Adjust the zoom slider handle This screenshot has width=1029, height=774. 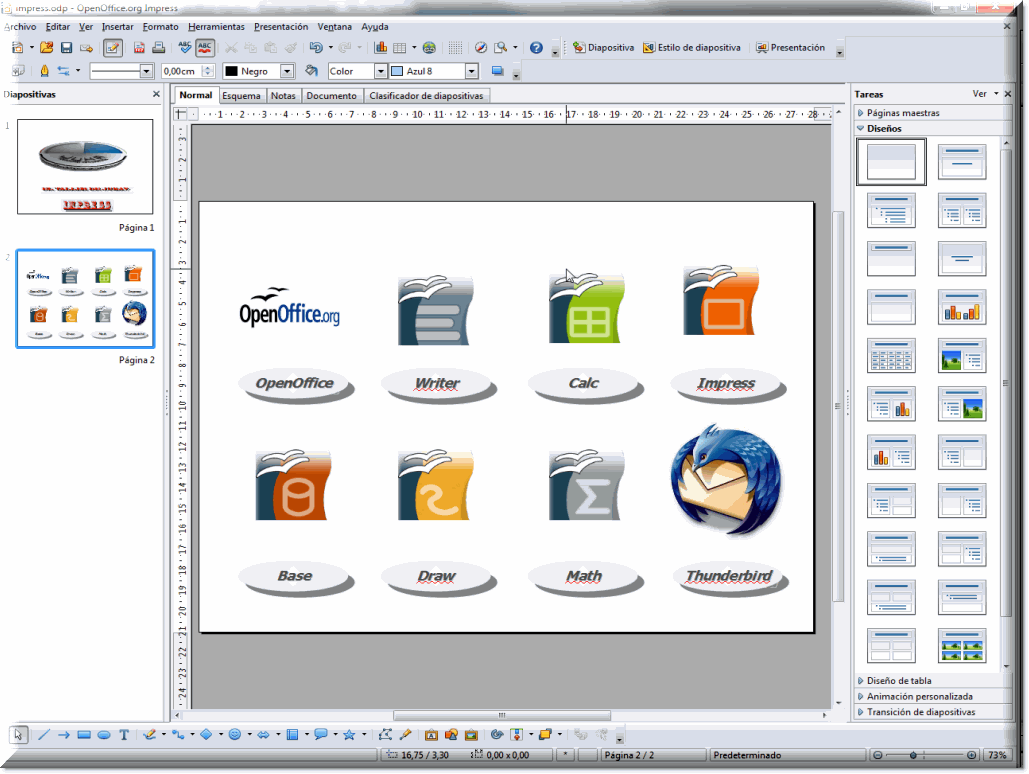(913, 756)
